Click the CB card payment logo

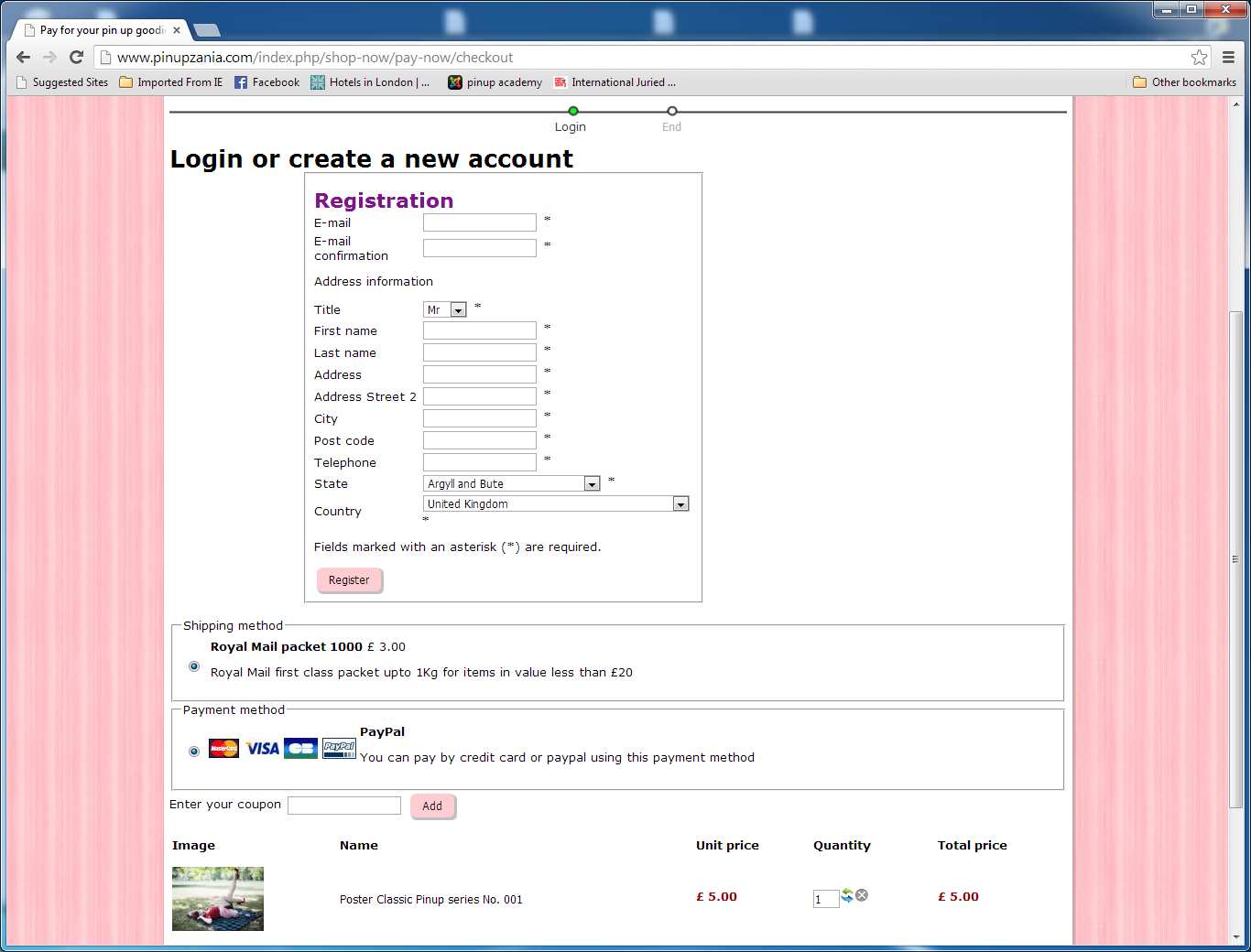click(x=300, y=748)
